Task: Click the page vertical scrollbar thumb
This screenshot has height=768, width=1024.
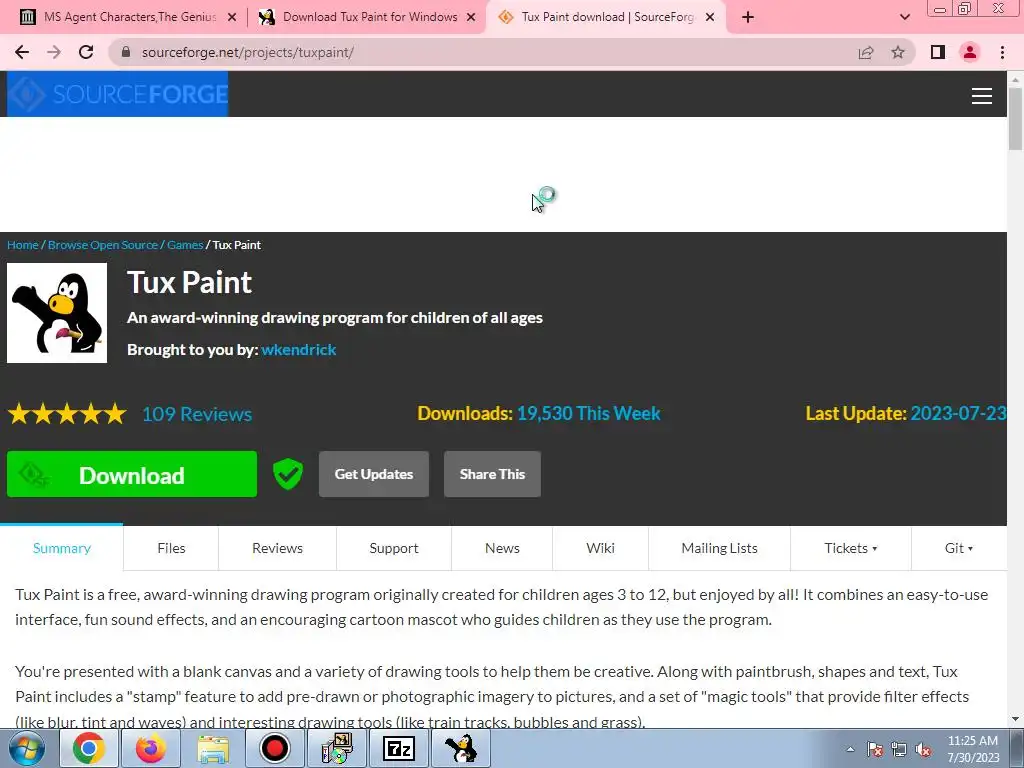Action: tap(1015, 119)
